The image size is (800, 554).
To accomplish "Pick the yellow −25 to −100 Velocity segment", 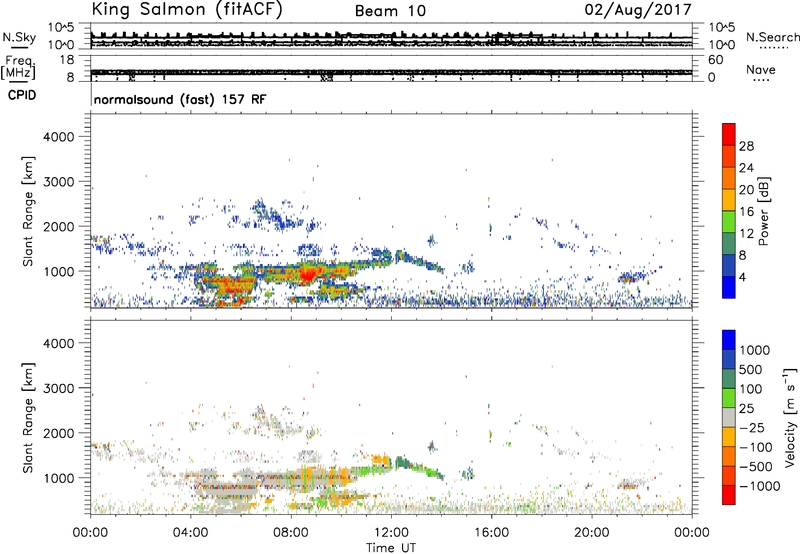I will coord(729,437).
